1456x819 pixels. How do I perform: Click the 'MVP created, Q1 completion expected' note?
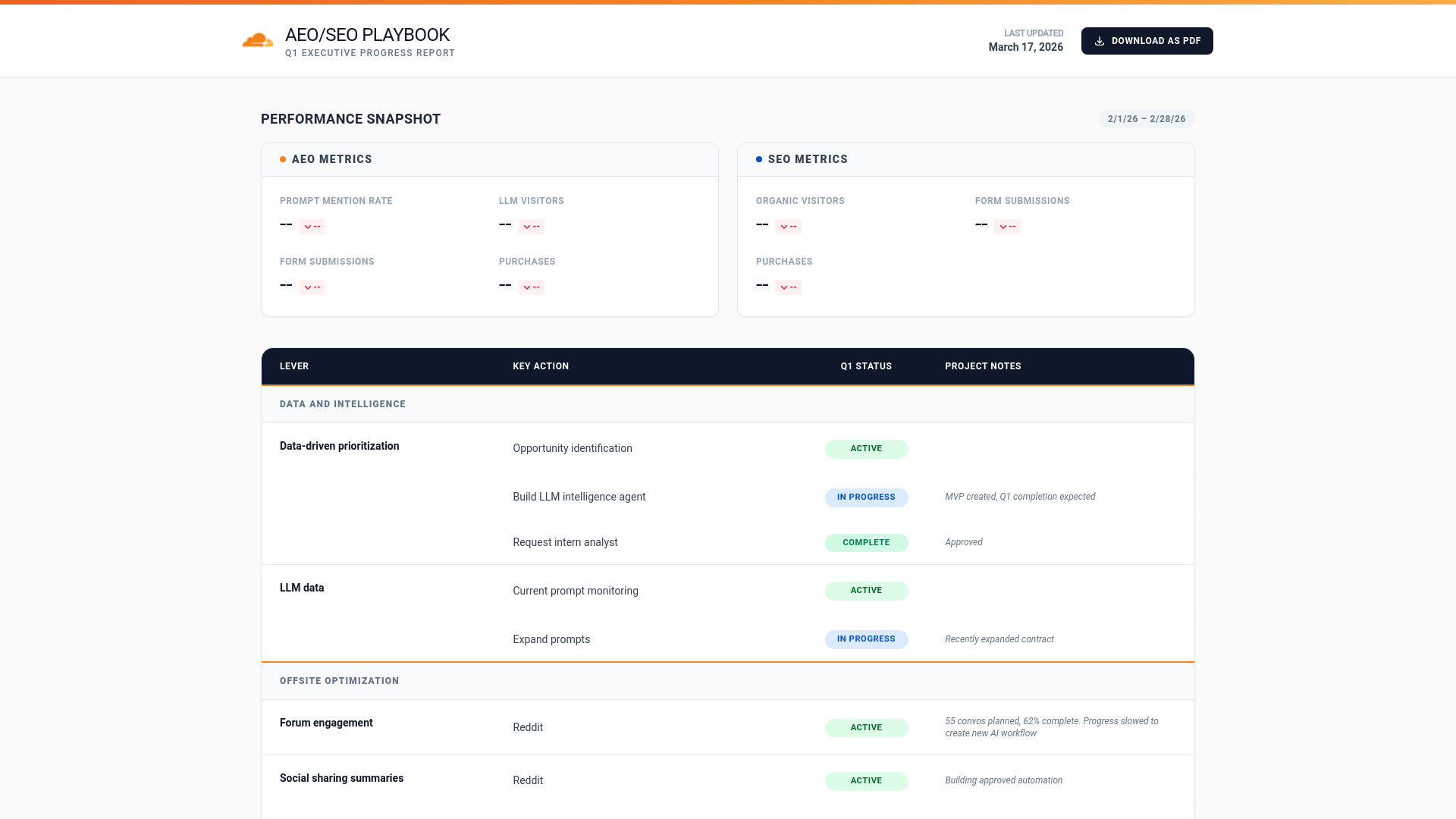(x=1020, y=497)
